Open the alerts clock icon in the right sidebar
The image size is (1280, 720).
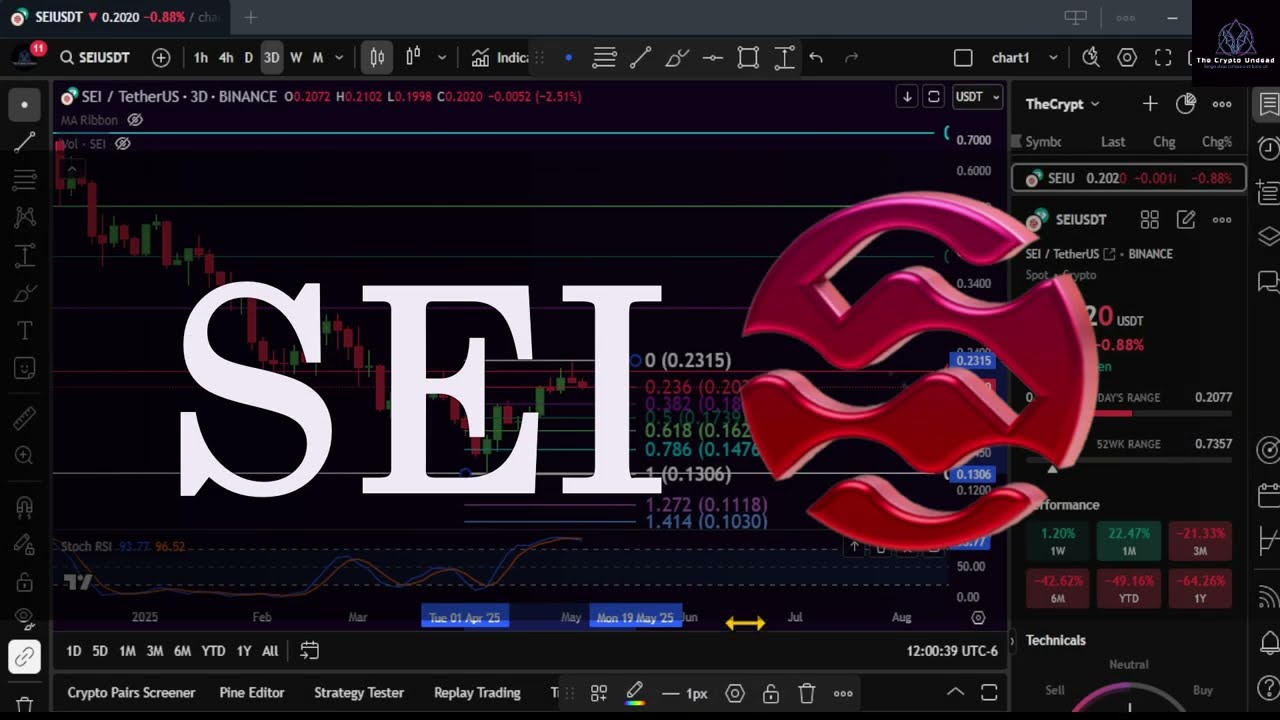point(1268,149)
